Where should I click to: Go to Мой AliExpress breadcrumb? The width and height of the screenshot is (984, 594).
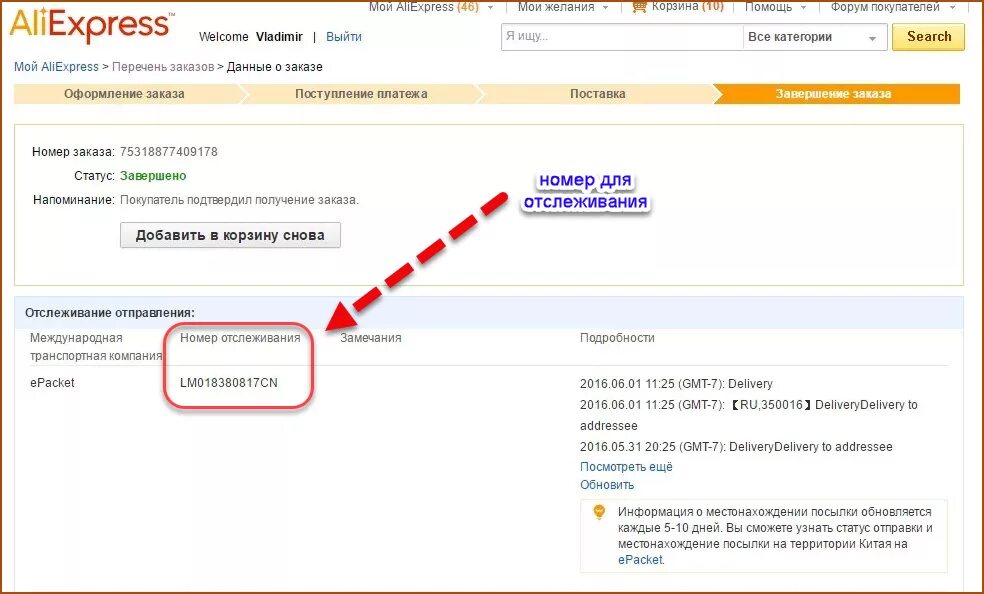(x=56, y=67)
